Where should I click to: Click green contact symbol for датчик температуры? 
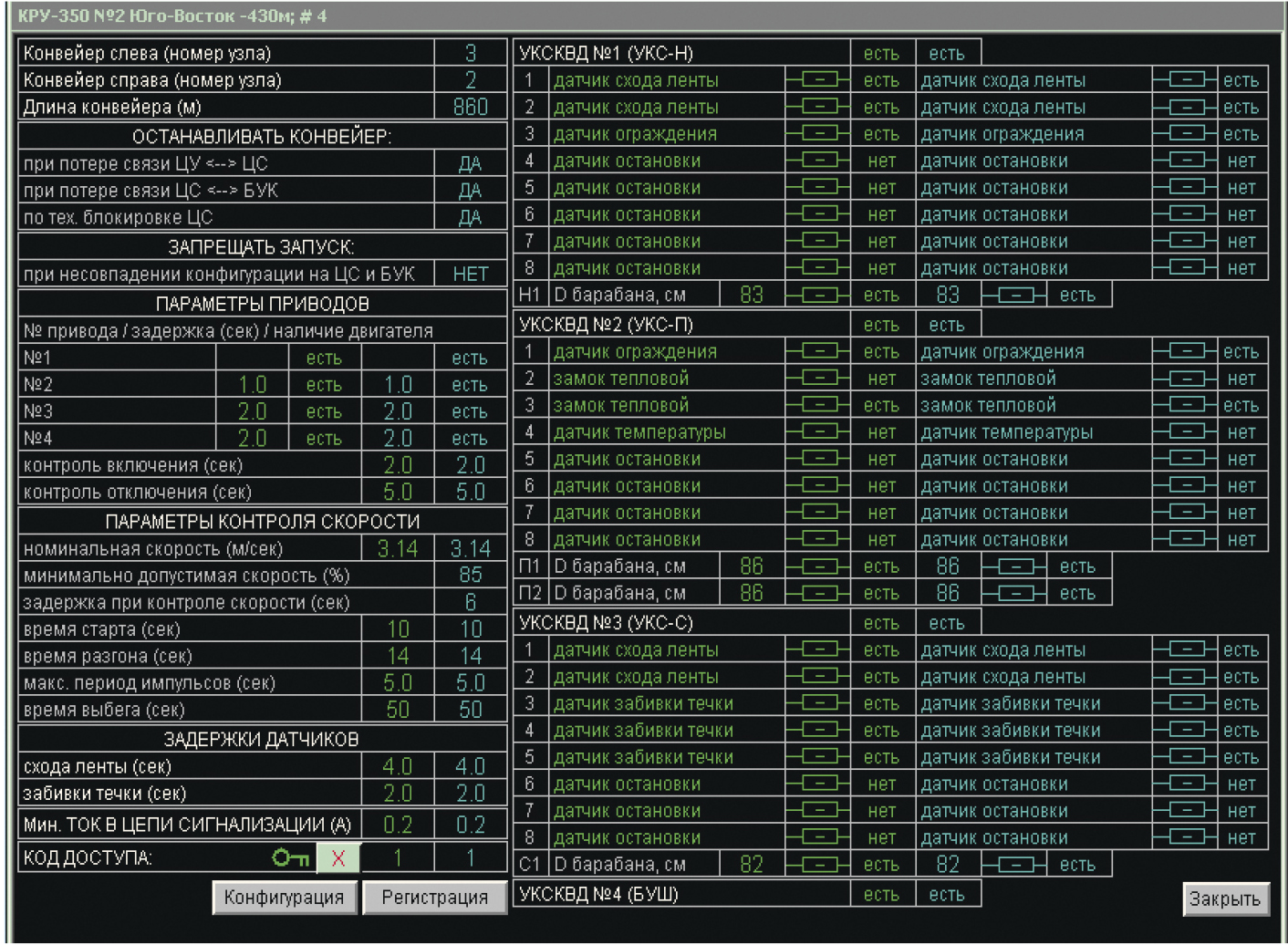pos(818,432)
